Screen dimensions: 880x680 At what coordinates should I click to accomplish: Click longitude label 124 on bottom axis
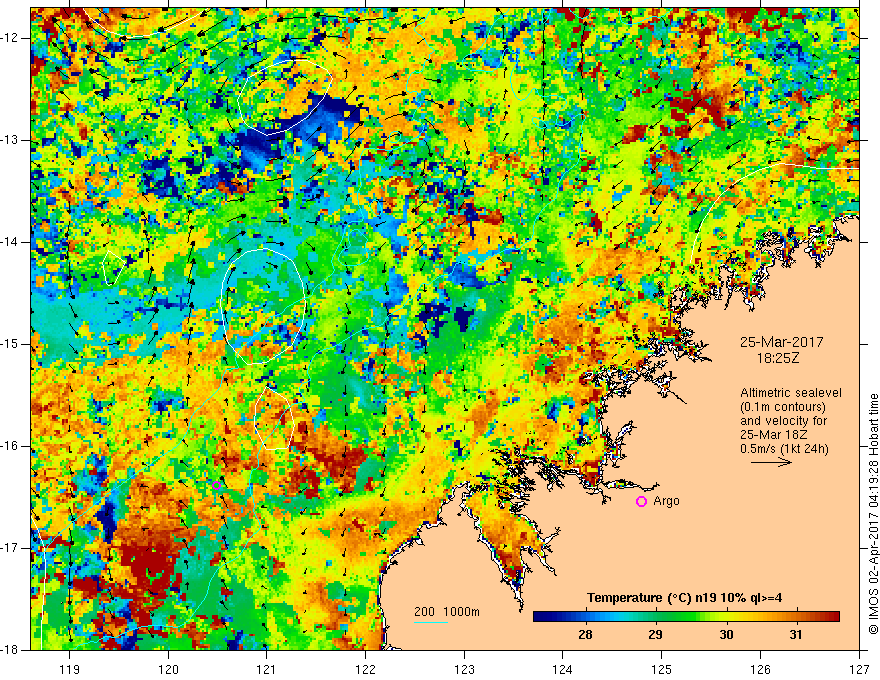click(x=562, y=669)
